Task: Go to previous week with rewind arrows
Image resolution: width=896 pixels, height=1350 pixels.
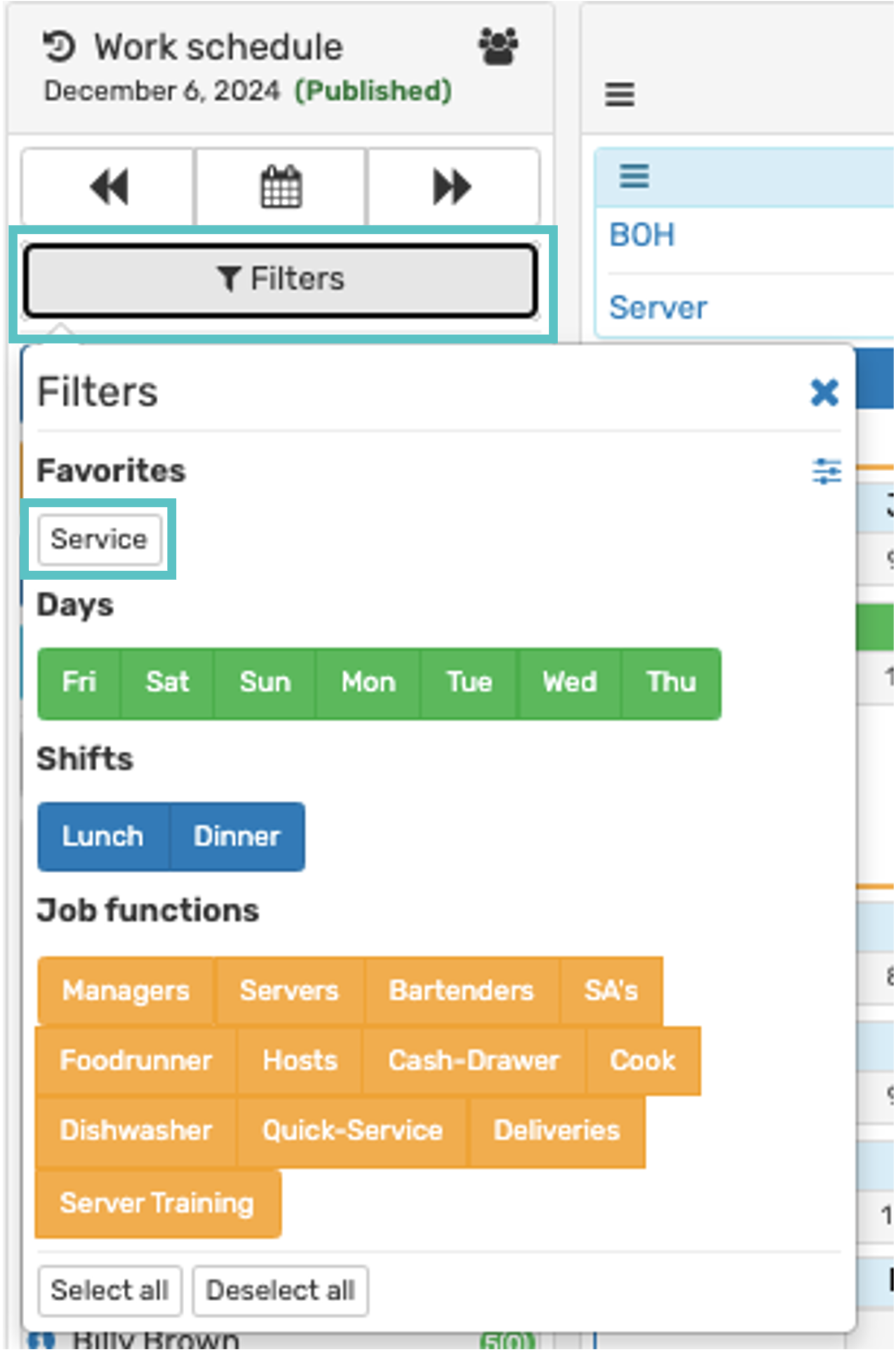Action: pos(109,187)
